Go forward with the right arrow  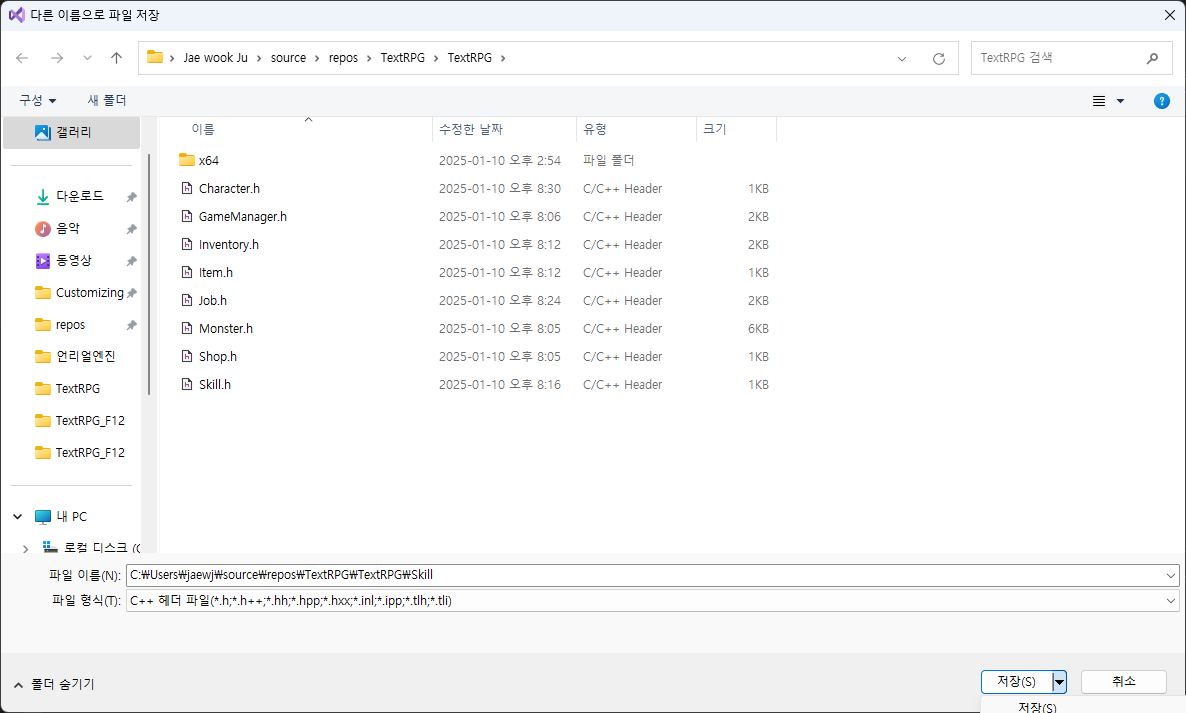57,58
